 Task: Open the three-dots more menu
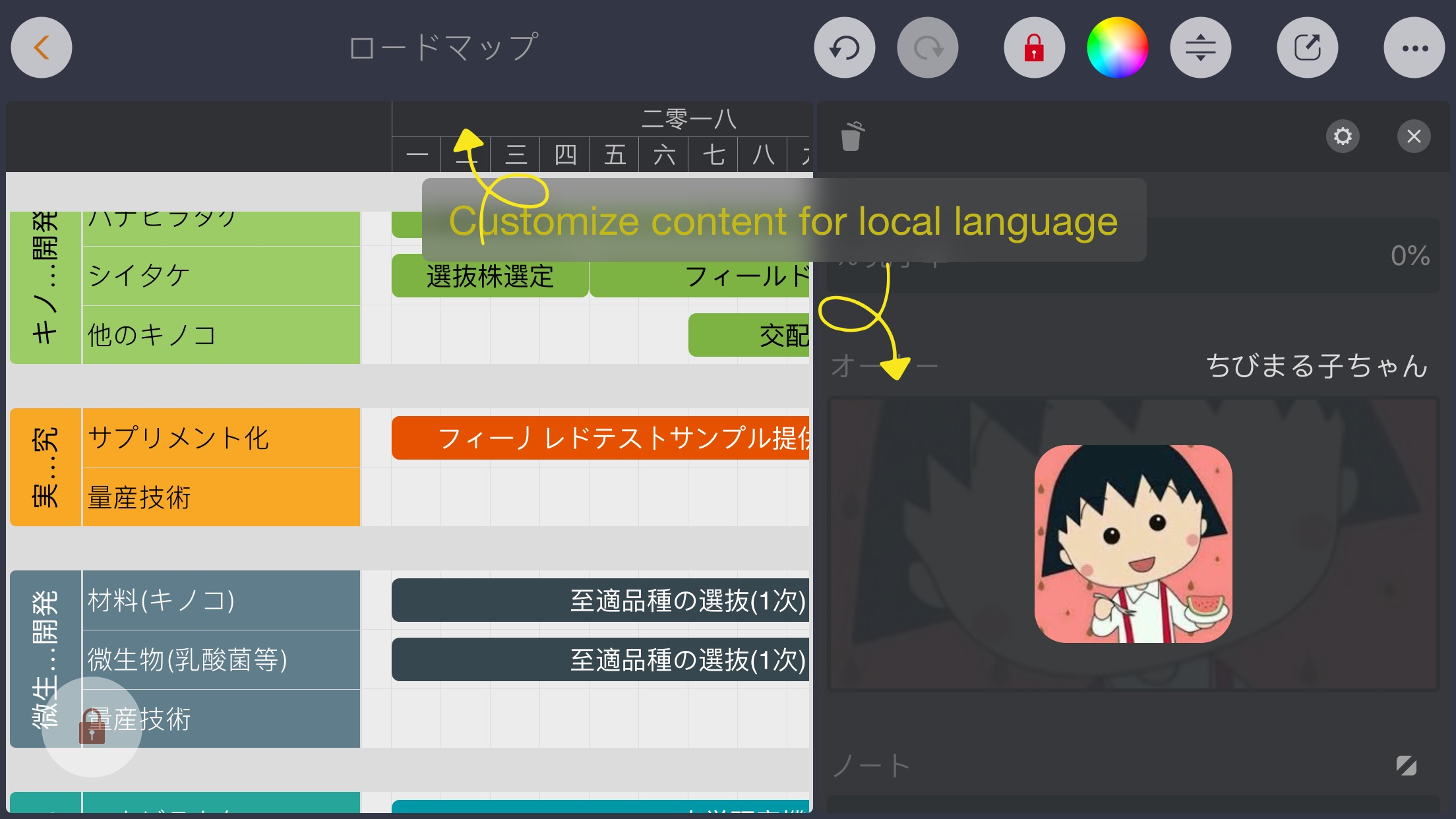coord(1414,47)
